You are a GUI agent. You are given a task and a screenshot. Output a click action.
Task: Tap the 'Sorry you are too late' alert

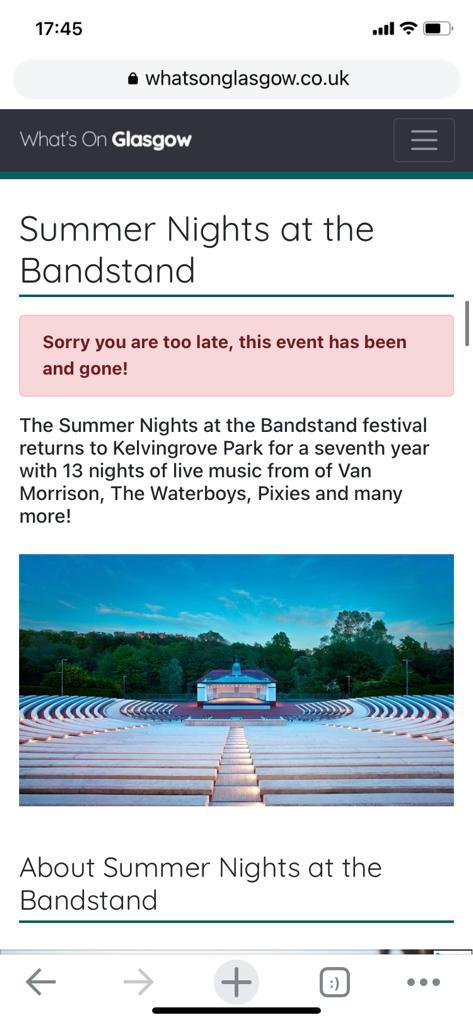point(236,355)
